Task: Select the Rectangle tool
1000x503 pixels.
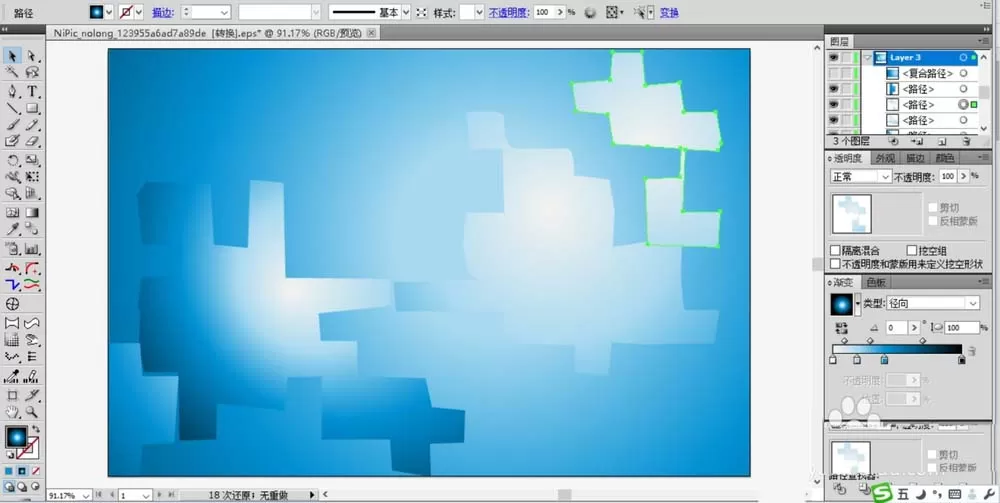Action: click(32, 108)
